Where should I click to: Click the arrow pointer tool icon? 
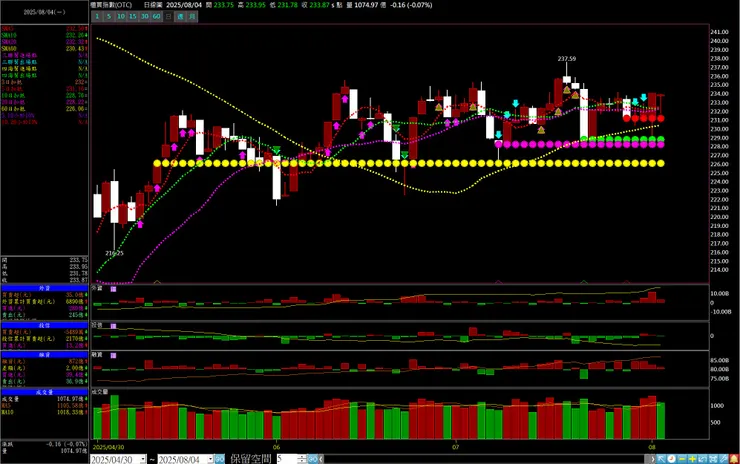pyautogui.click(x=661, y=459)
